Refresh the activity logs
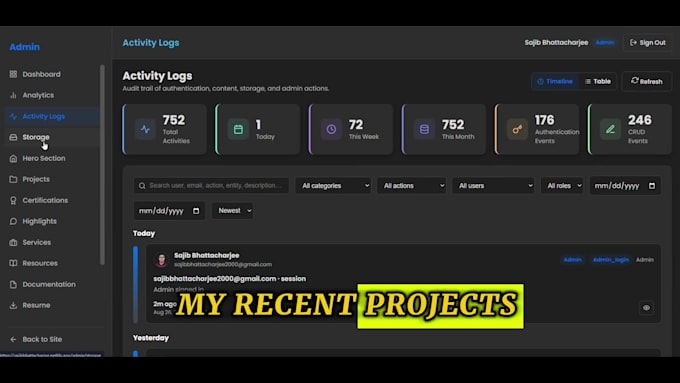Screen dimensions: 680x383 [x=647, y=81]
